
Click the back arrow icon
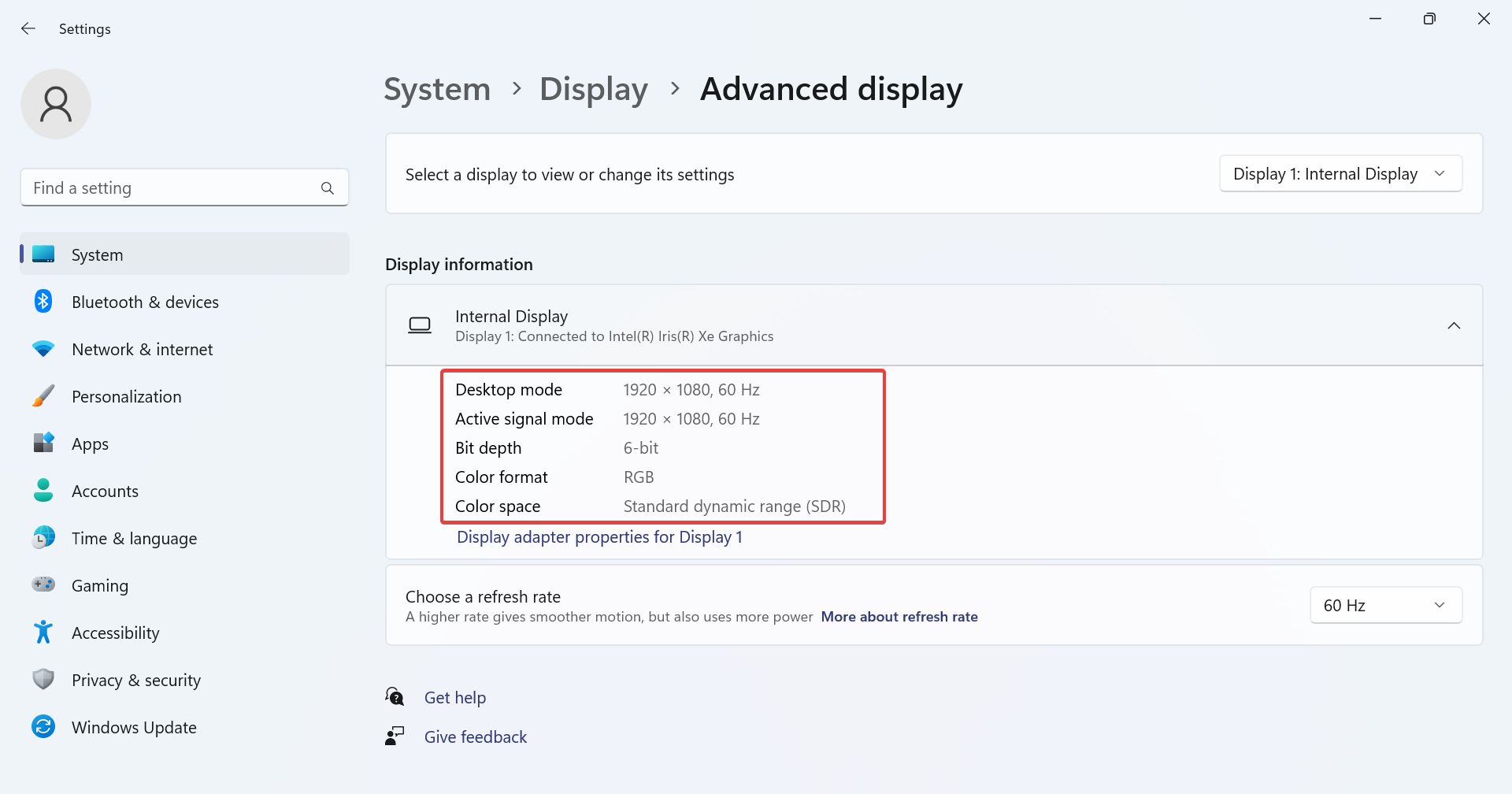(x=28, y=28)
